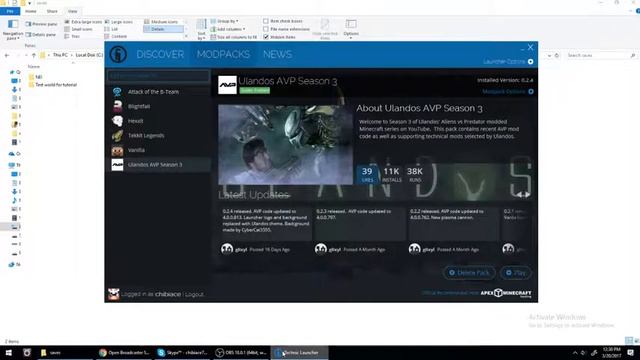
Task: Select the Hexxit modpack icon
Action: [x=117, y=121]
